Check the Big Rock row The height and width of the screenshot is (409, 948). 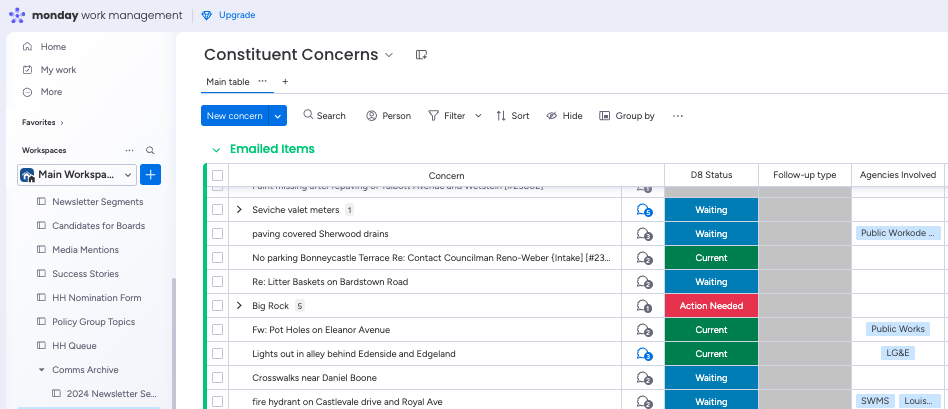click(218, 306)
